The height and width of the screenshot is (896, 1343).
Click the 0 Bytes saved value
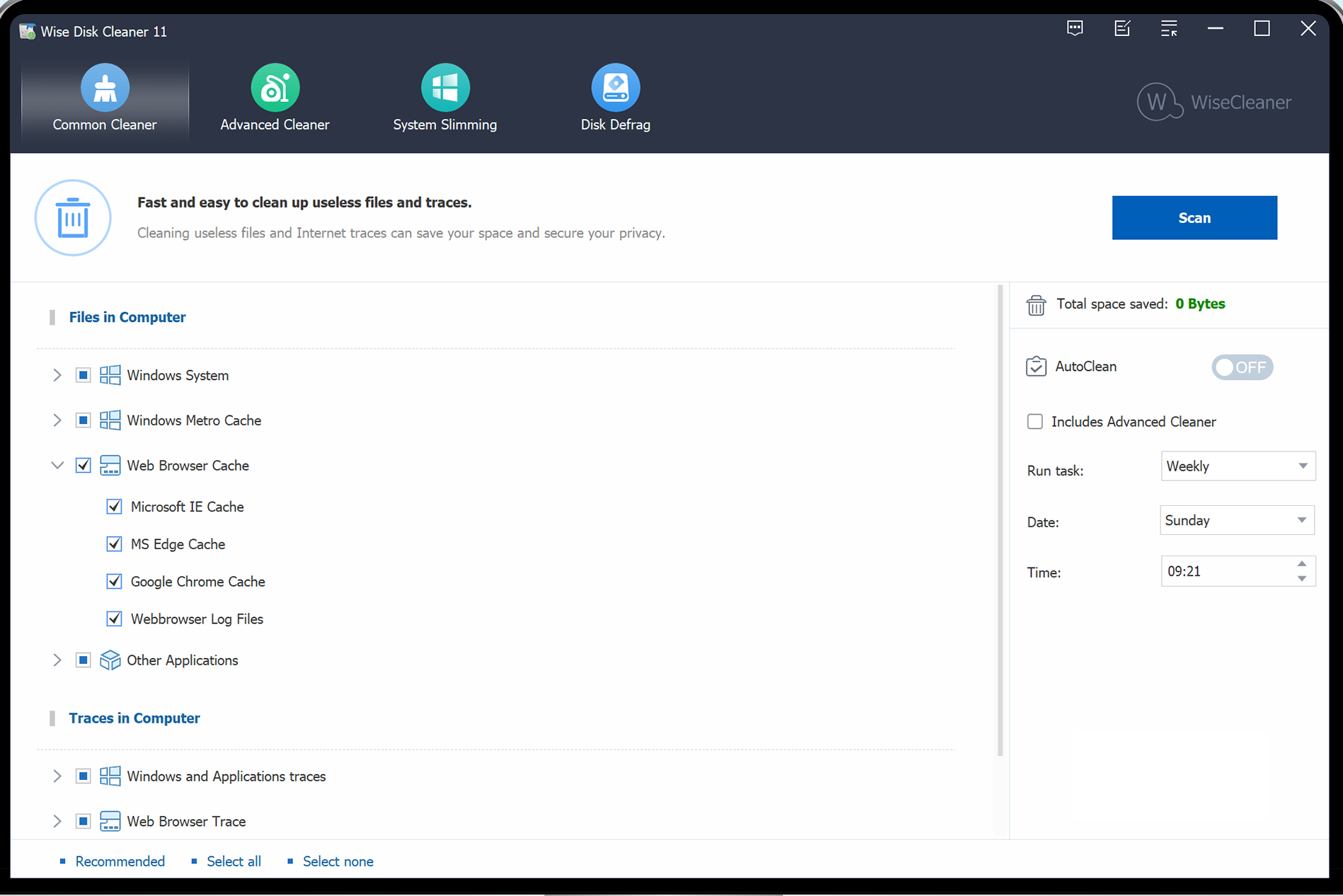(x=1200, y=304)
